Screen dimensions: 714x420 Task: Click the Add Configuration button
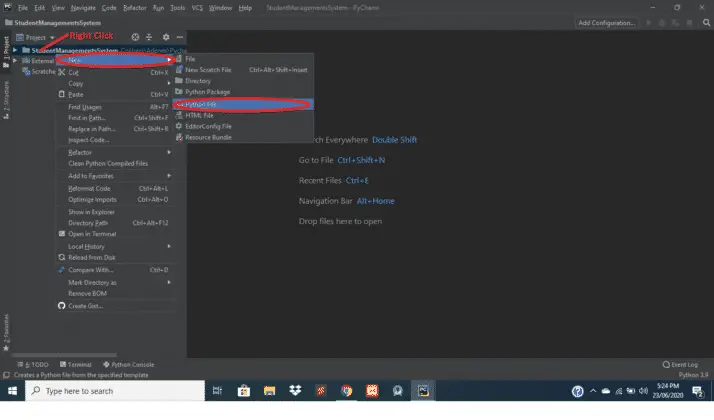click(607, 23)
